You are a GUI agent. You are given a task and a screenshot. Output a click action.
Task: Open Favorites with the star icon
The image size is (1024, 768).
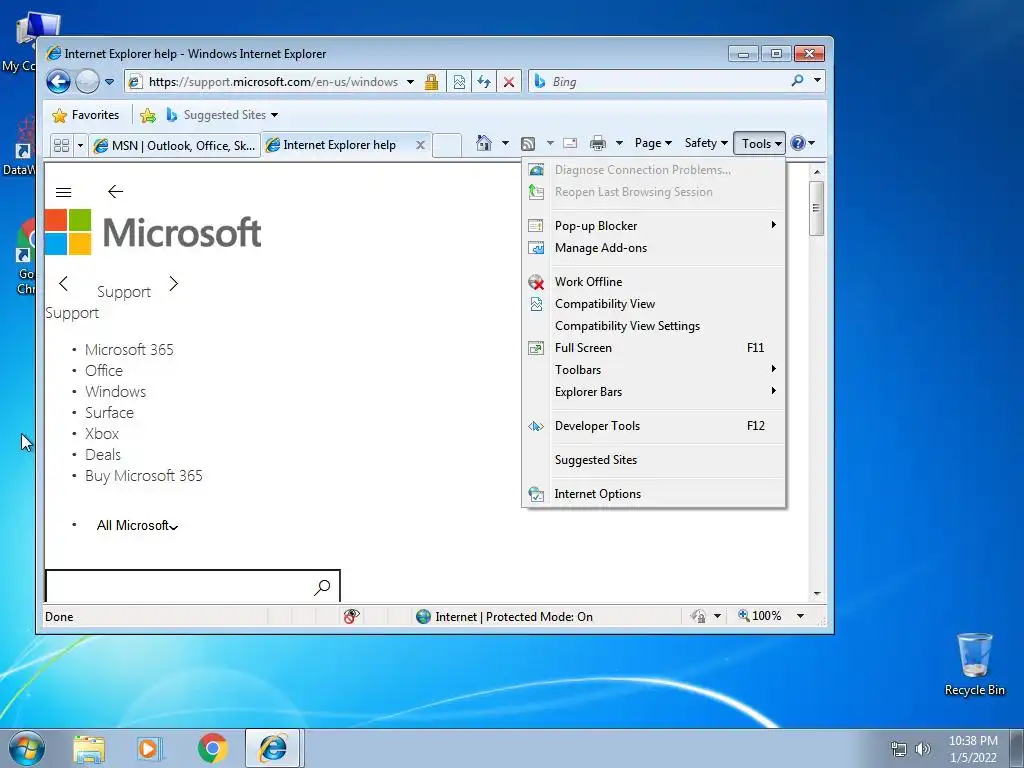pos(86,115)
